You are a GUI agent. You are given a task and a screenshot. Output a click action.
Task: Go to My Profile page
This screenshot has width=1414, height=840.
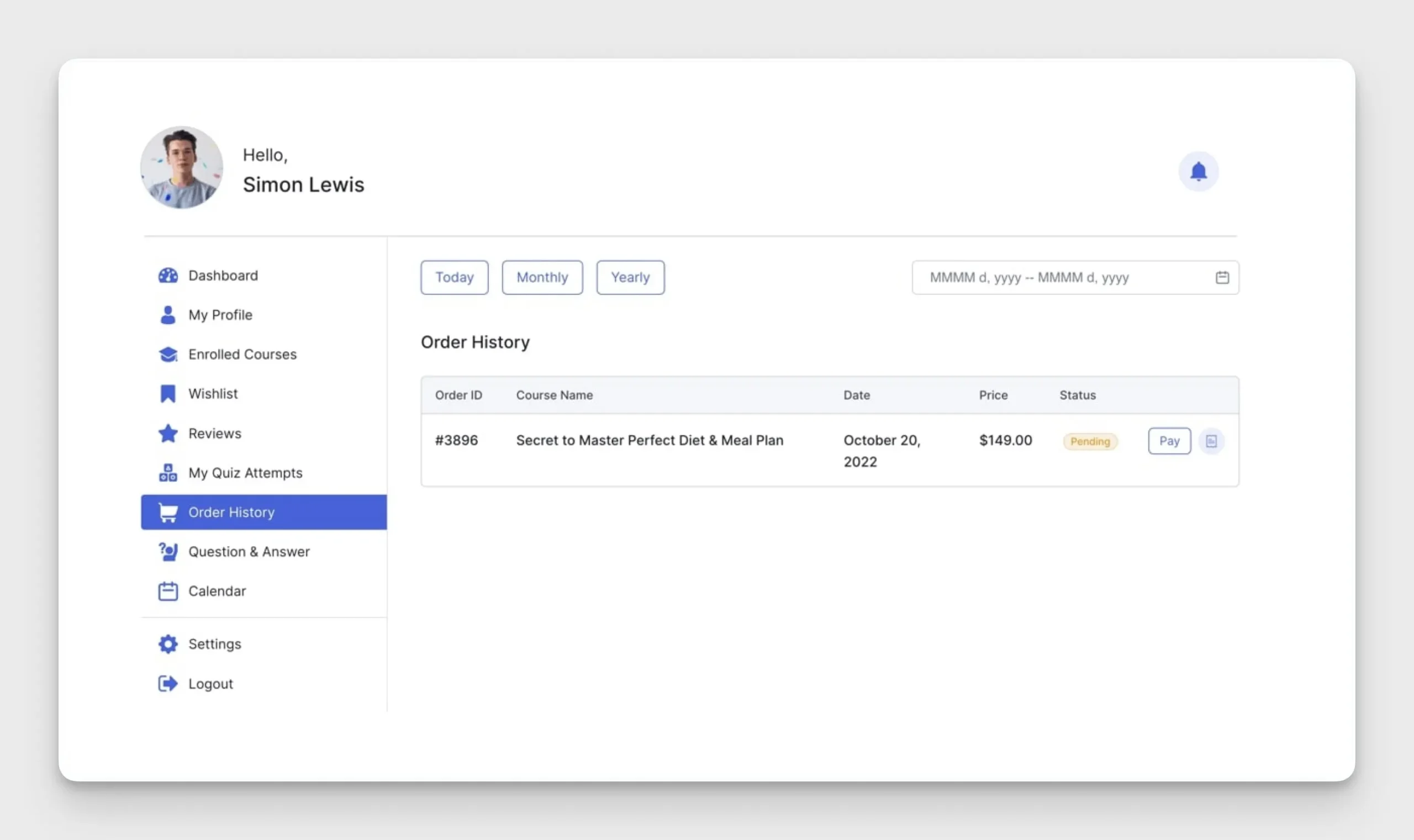265,315
